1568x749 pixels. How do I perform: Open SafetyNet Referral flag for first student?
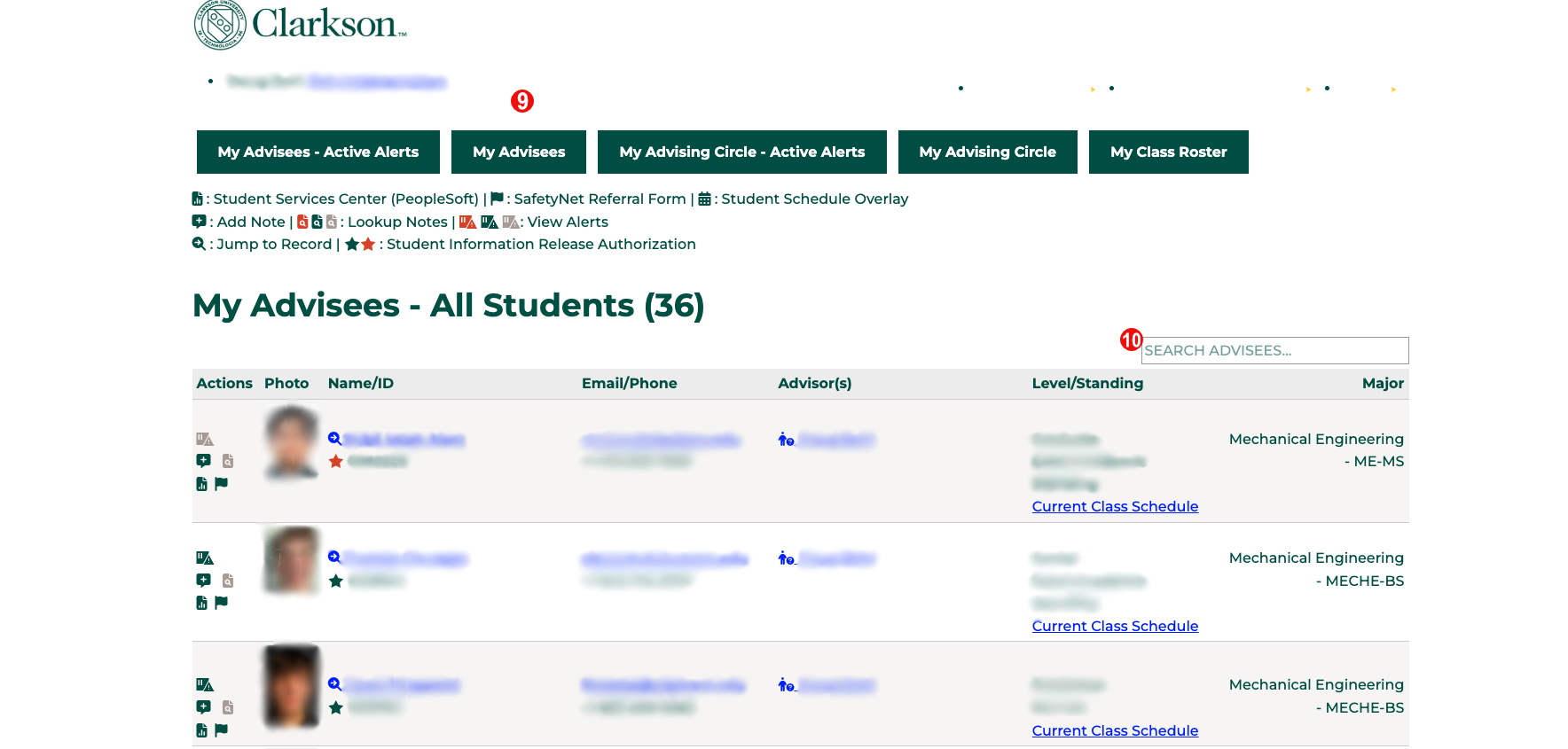pyautogui.click(x=222, y=483)
